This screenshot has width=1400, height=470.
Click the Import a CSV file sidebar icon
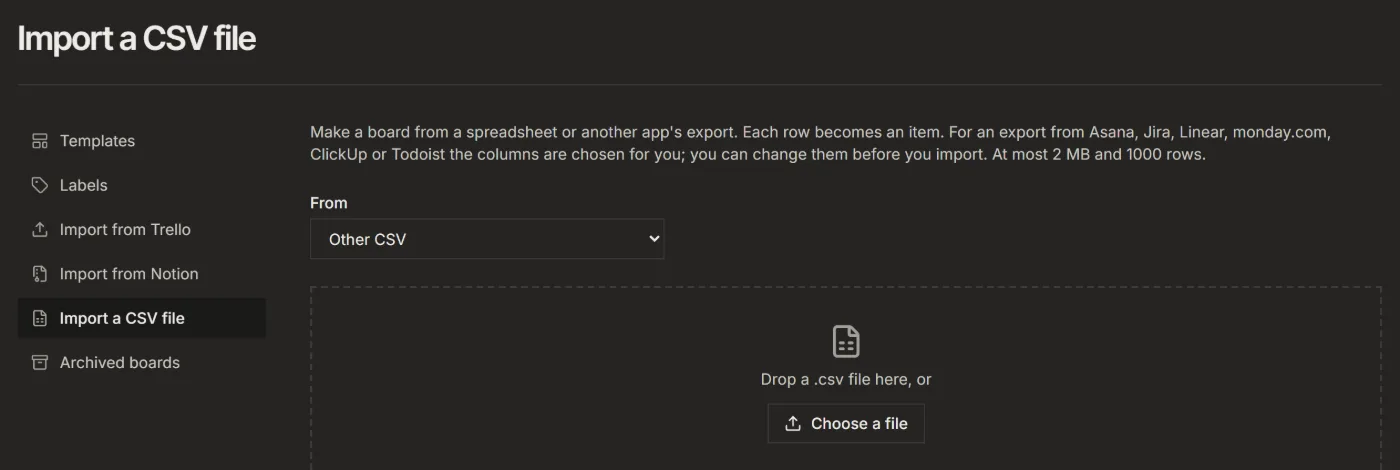[40, 318]
